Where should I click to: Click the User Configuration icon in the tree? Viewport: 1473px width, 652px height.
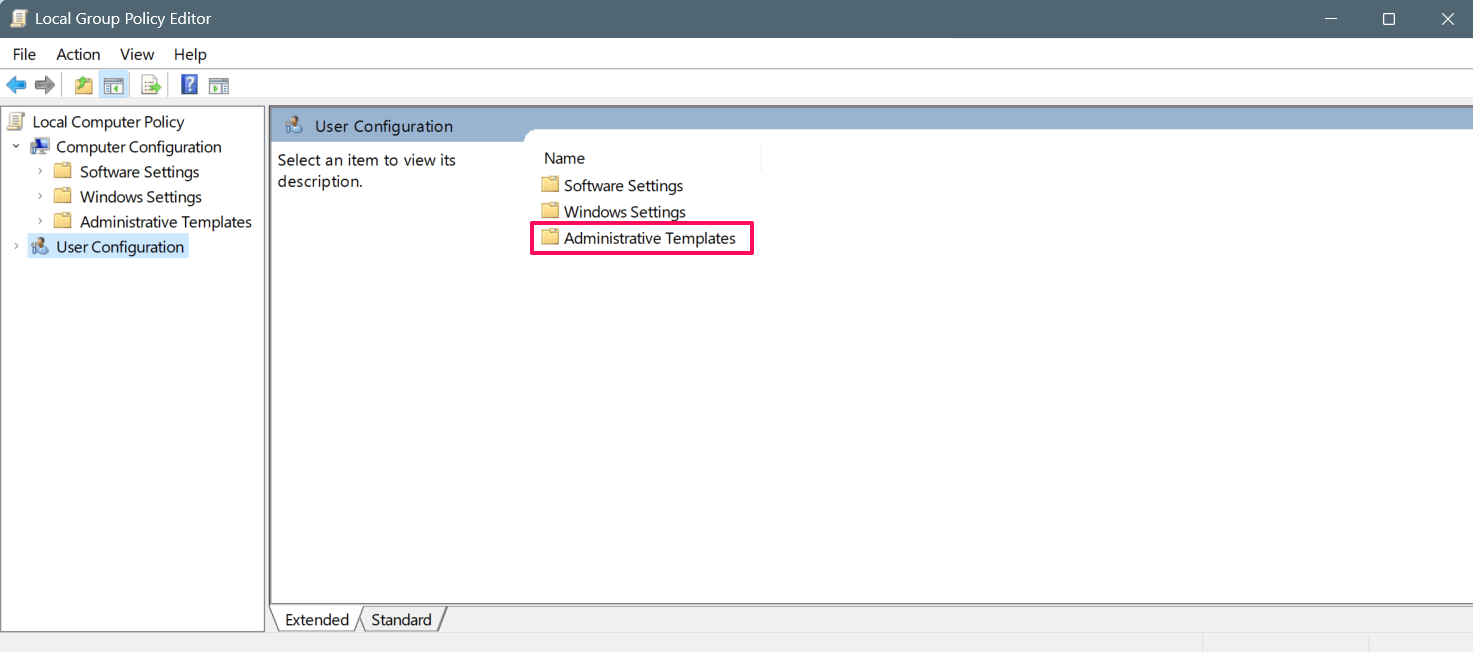click(x=40, y=247)
